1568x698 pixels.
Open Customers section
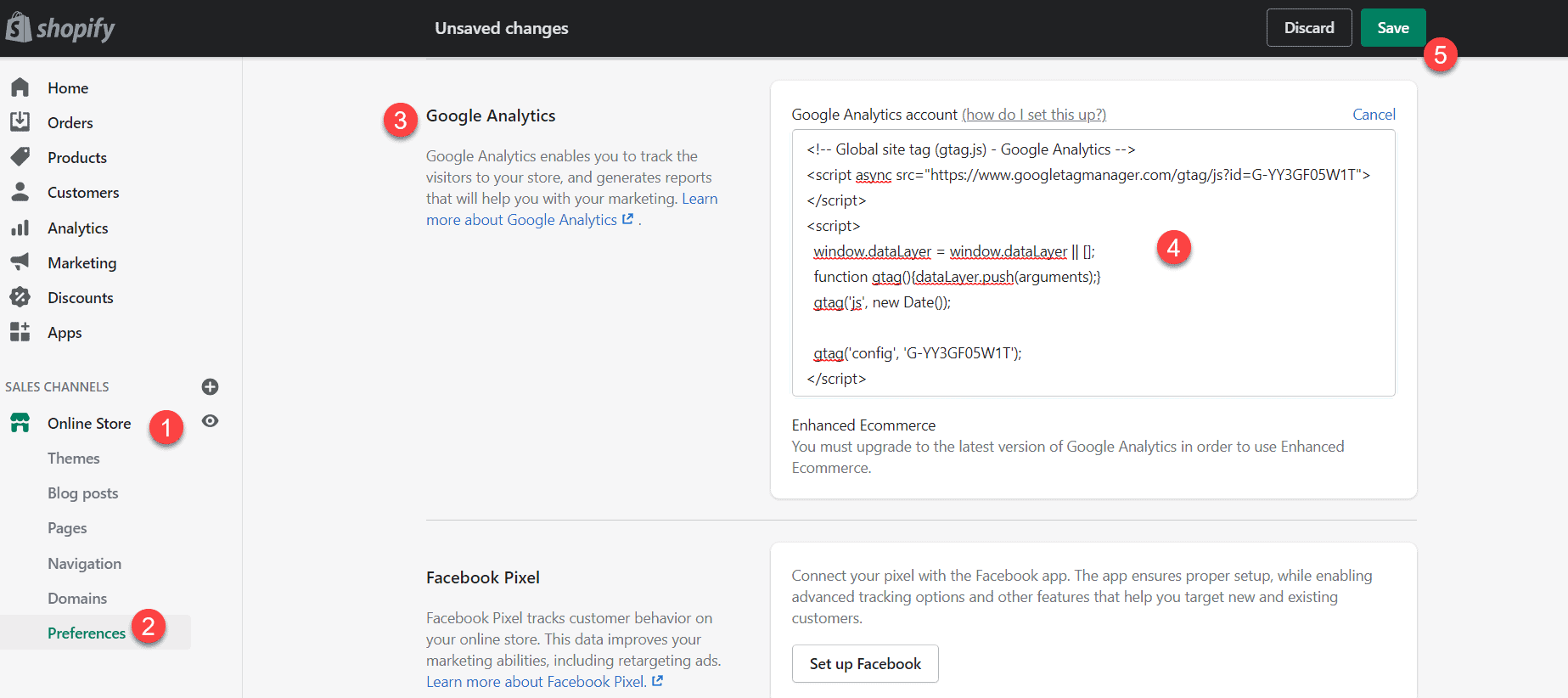click(83, 192)
